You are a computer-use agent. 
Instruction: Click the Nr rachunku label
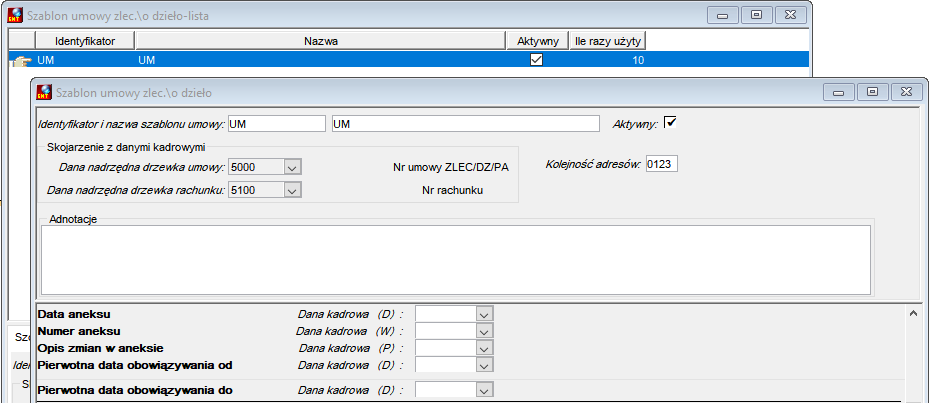pos(454,191)
